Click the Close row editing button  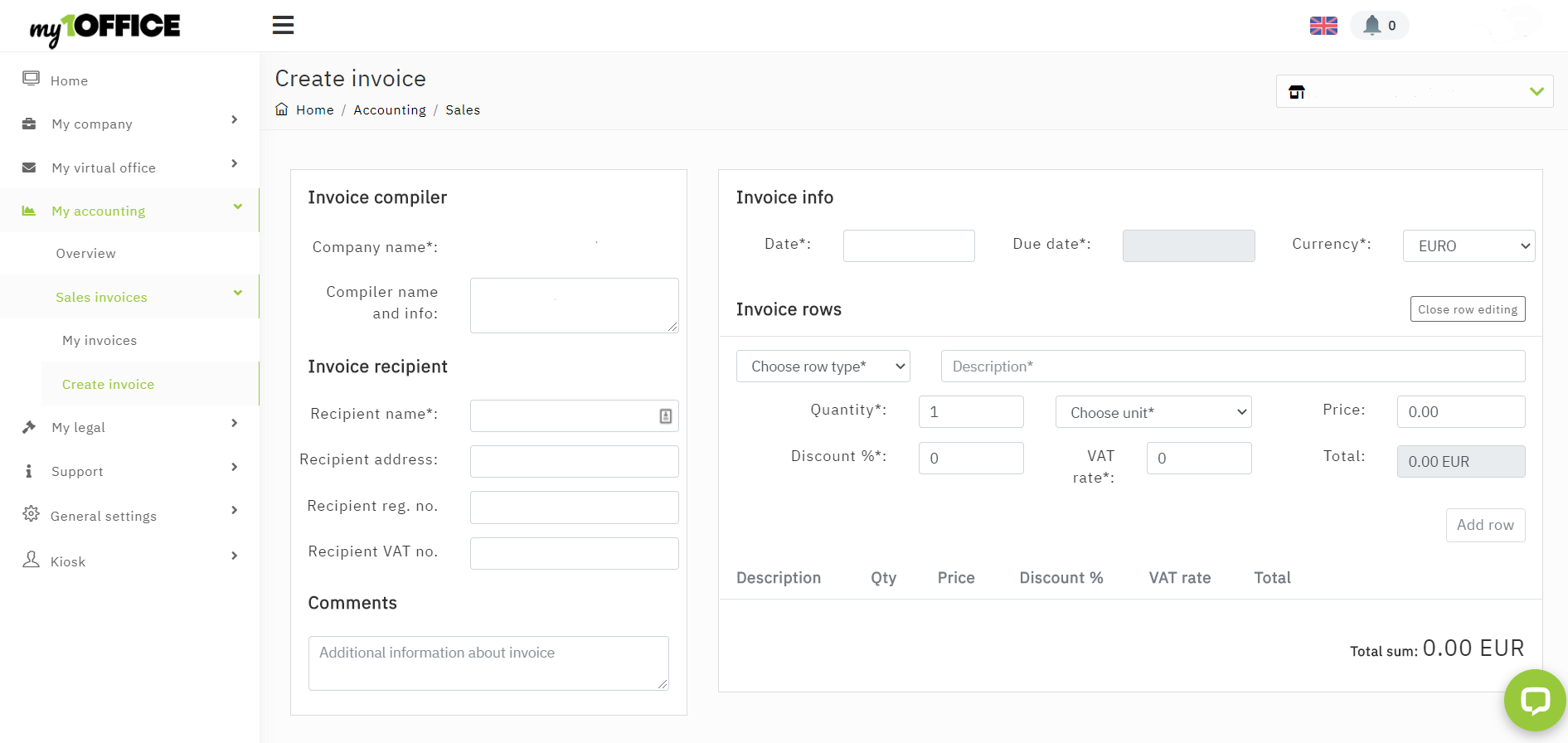coord(1467,309)
